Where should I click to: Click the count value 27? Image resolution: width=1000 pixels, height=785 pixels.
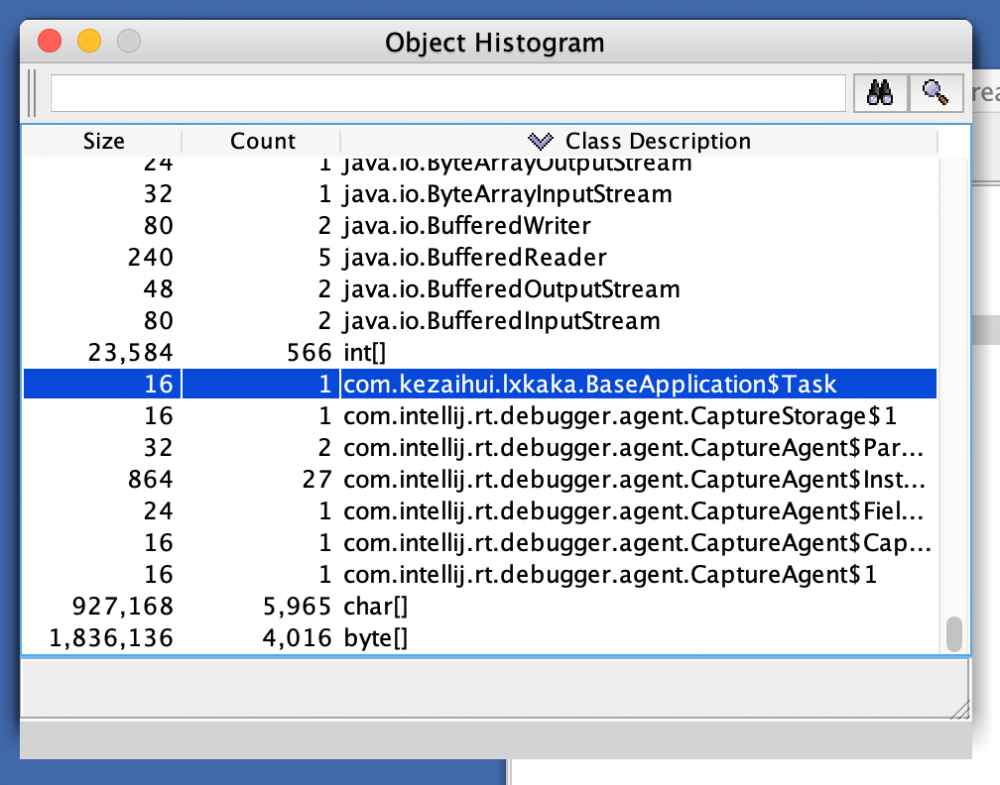pyautogui.click(x=317, y=480)
